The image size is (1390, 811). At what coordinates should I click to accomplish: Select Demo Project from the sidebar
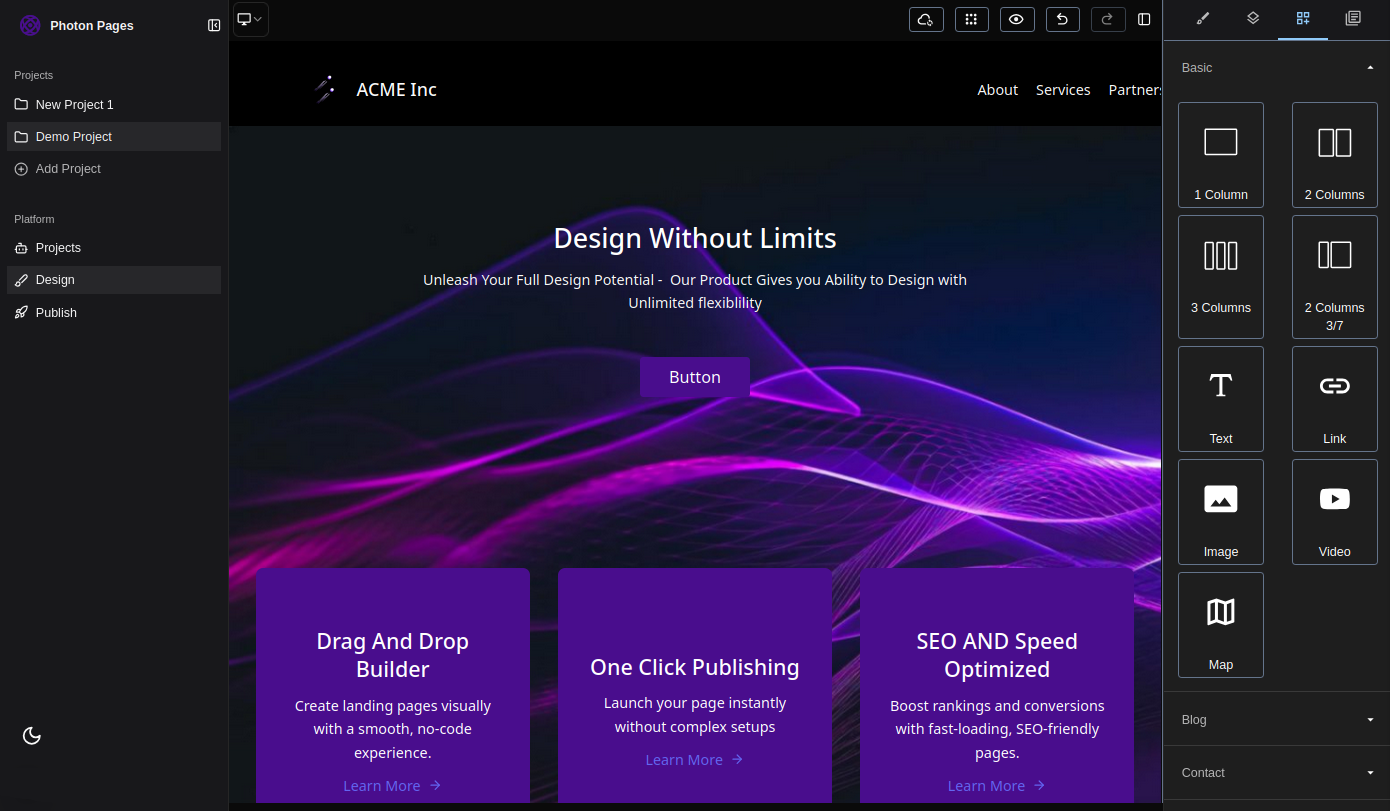point(113,136)
